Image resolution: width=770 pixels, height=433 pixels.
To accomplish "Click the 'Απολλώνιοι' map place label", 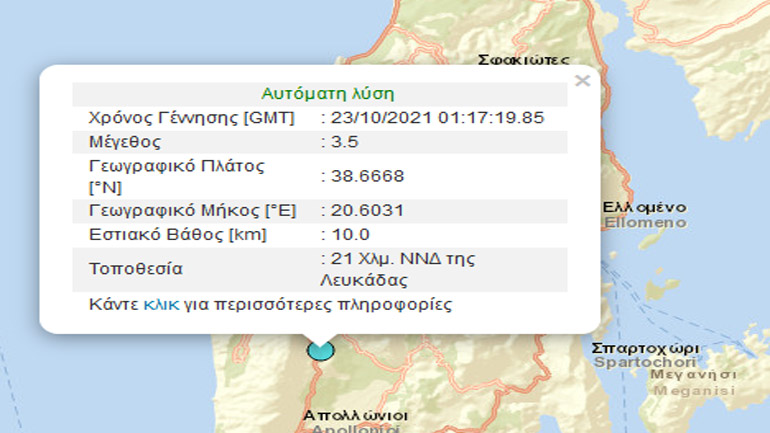I will click(355, 416).
